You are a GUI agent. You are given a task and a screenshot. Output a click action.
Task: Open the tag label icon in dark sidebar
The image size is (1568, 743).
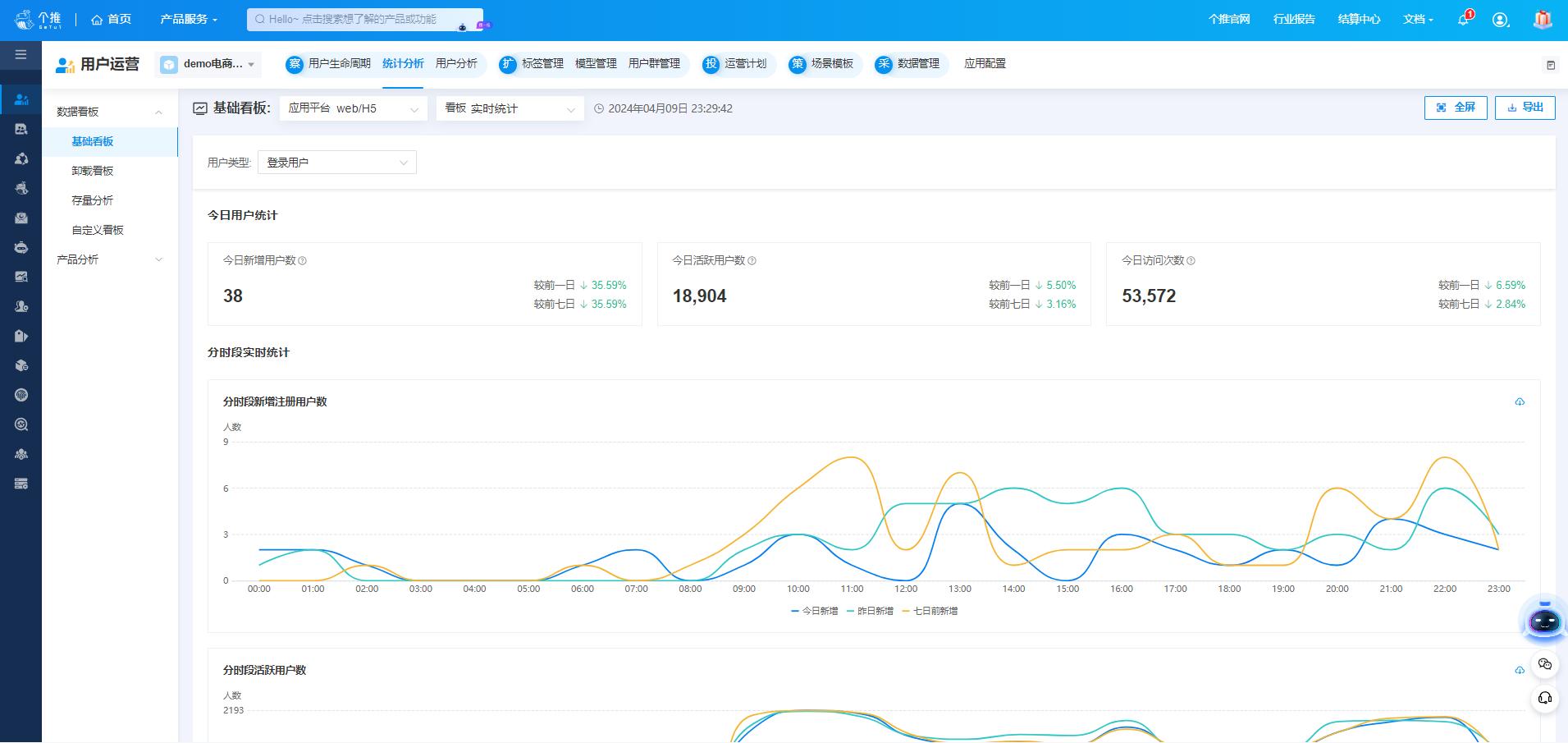point(21,336)
